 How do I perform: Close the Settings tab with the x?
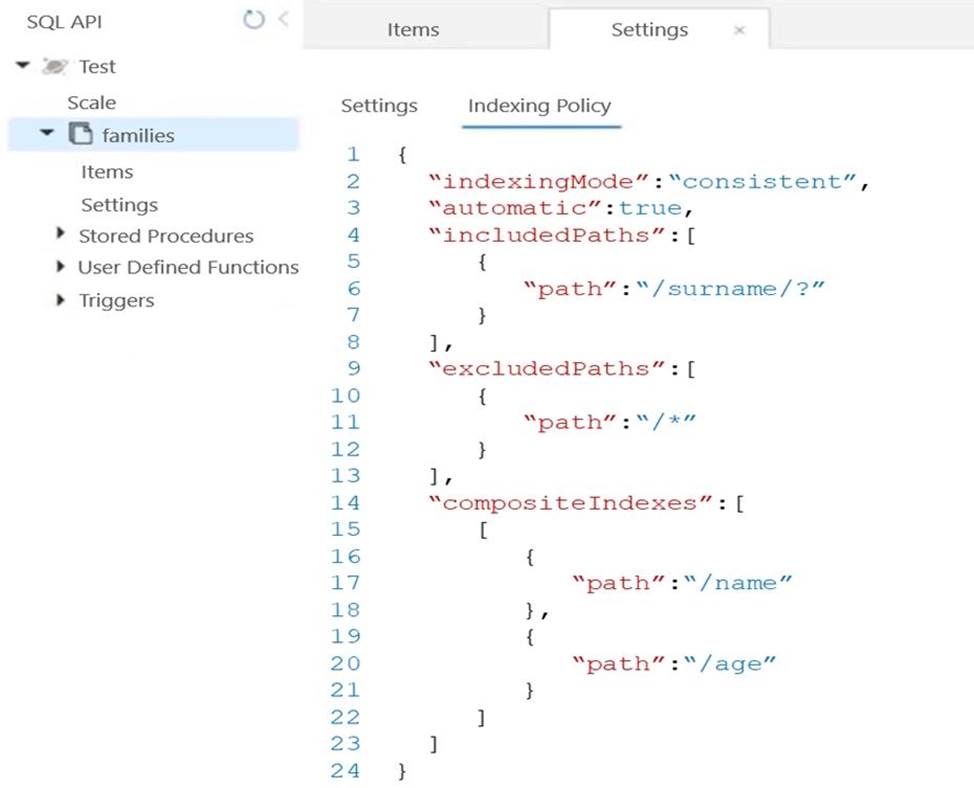[x=739, y=31]
